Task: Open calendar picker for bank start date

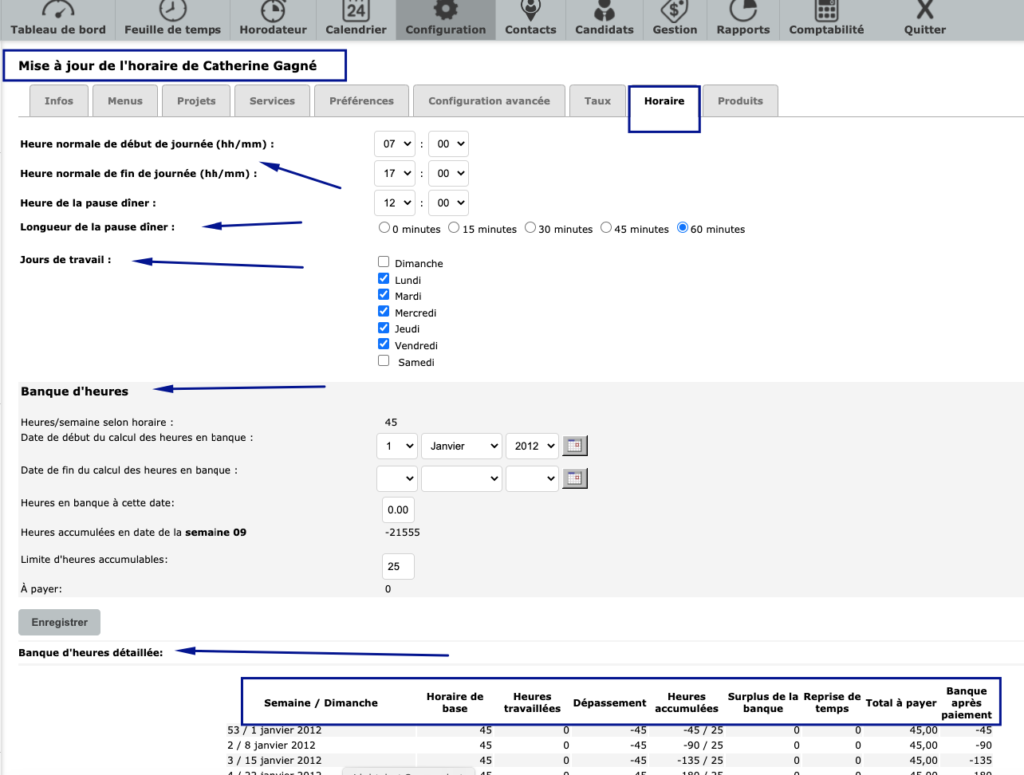Action: click(575, 446)
